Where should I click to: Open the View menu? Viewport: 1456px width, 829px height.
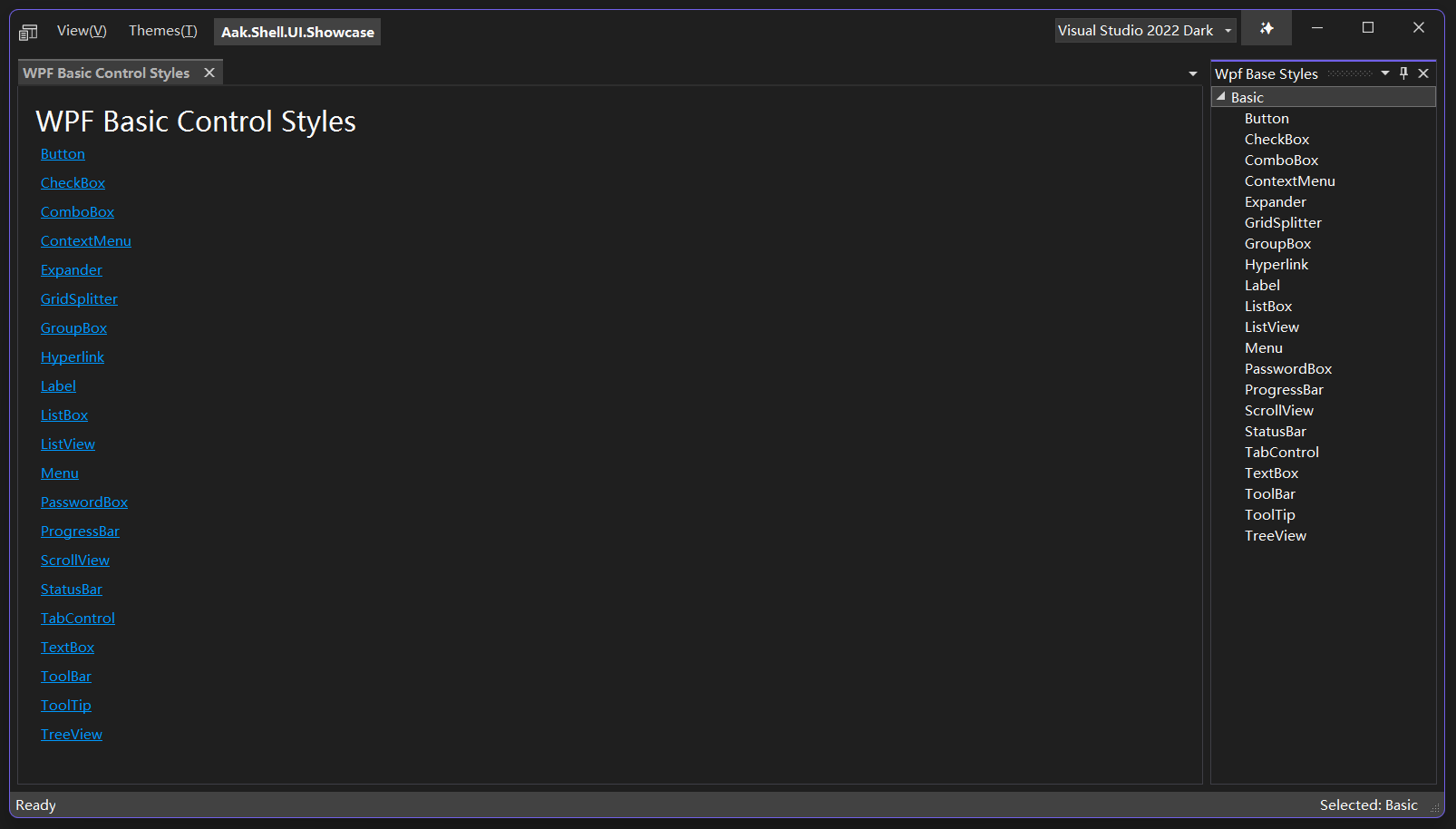[81, 30]
